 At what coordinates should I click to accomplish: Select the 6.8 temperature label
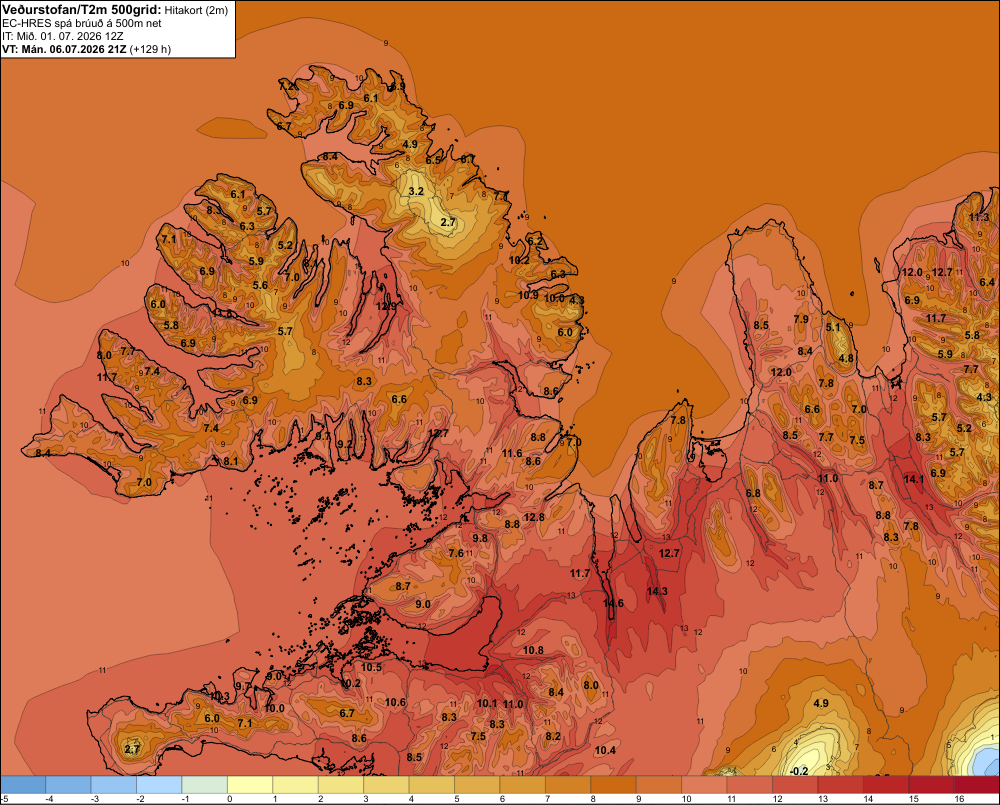coord(753,493)
